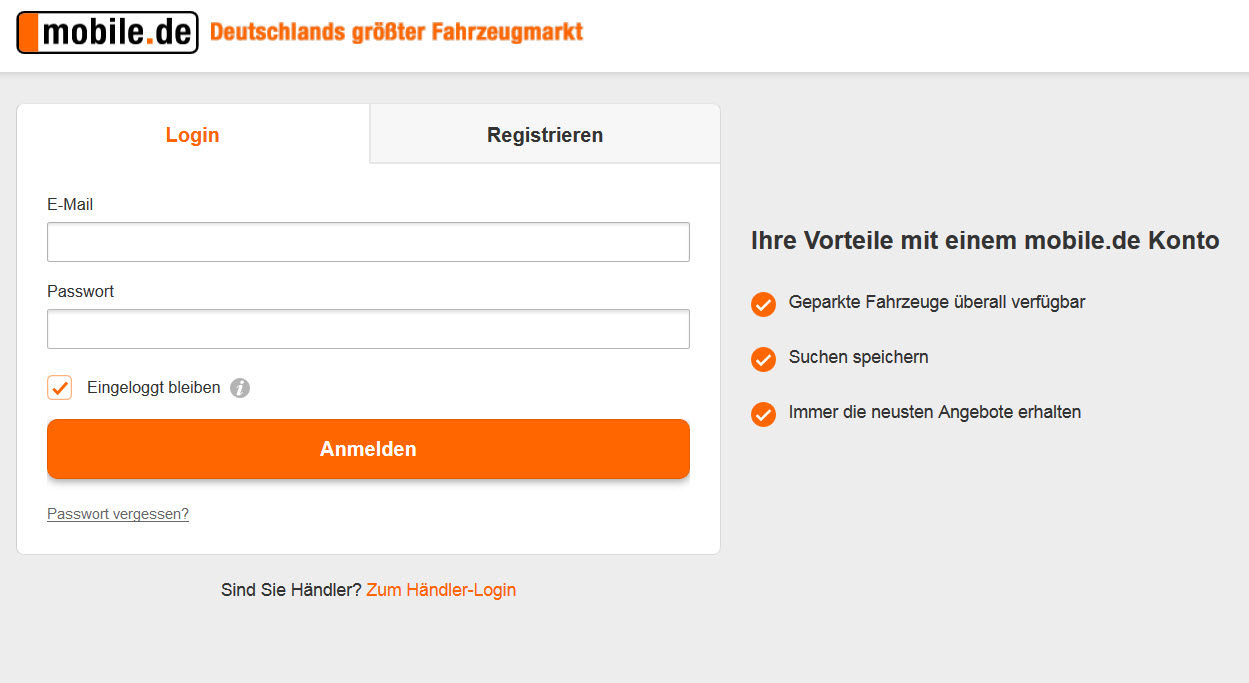Viewport: 1249px width, 683px height.
Task: Click the Eingeloggt bleiben label text
Action: point(154,388)
